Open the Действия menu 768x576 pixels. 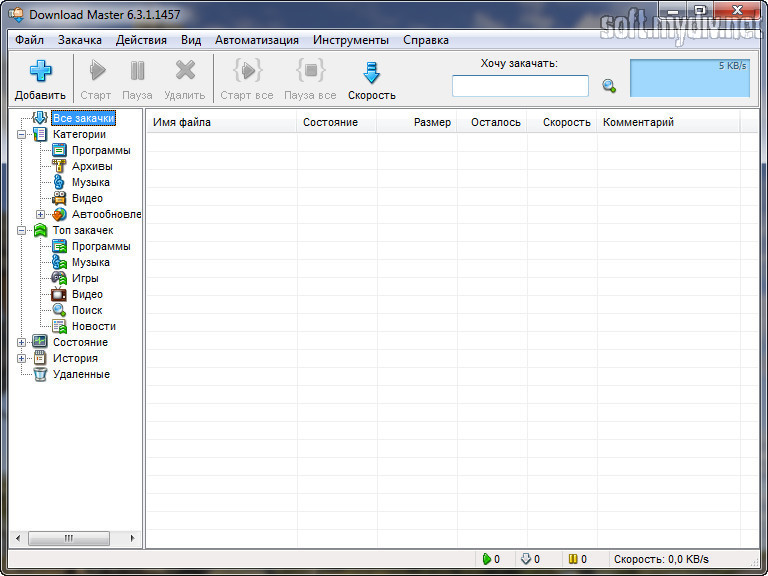tap(141, 40)
